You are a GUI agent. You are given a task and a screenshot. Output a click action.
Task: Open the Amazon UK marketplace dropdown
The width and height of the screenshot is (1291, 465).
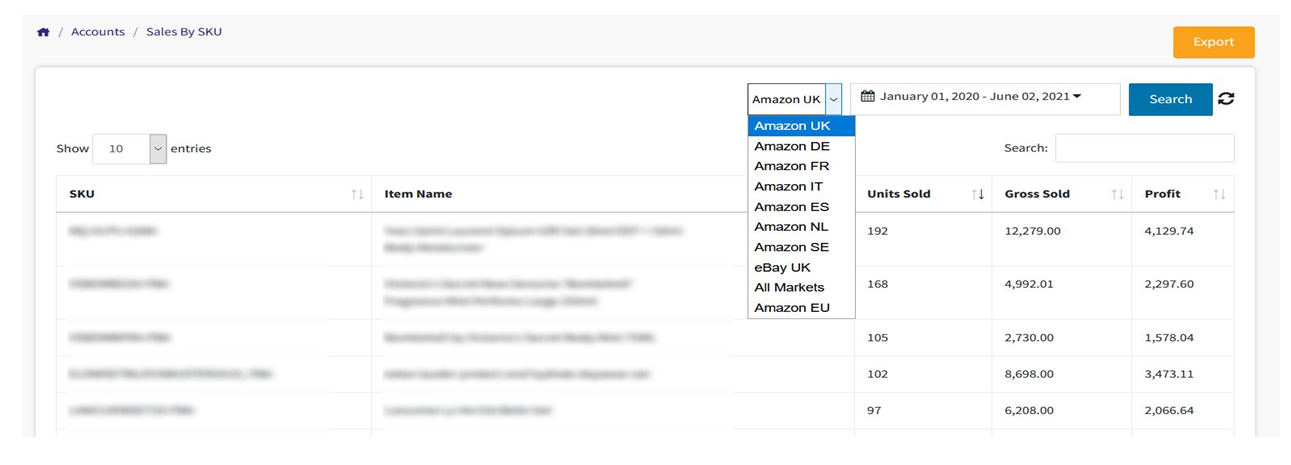coord(795,99)
